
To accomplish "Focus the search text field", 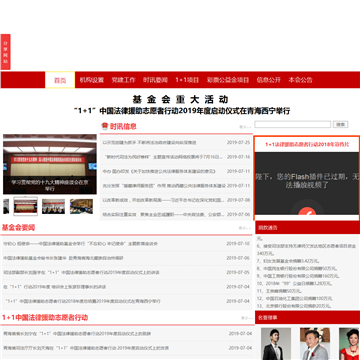I will pos(293,124).
